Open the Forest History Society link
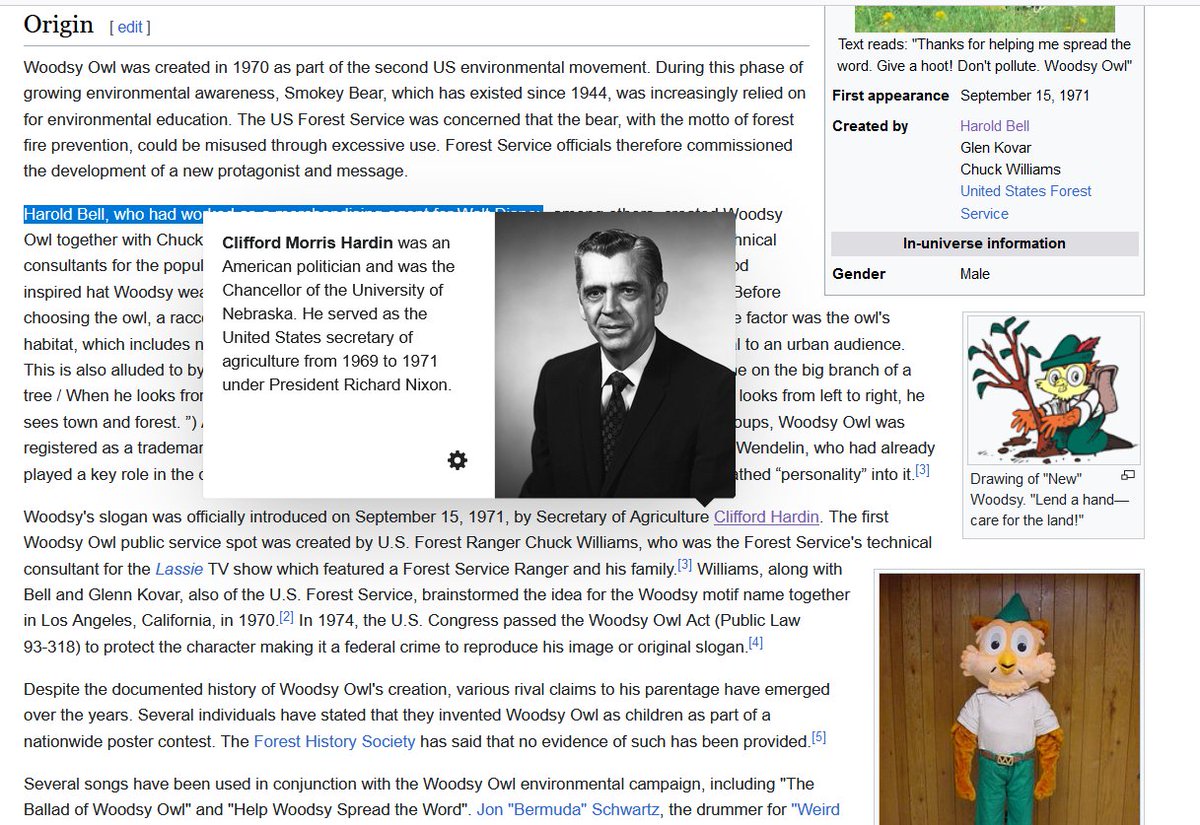The width and height of the screenshot is (1200, 825). tap(334, 741)
